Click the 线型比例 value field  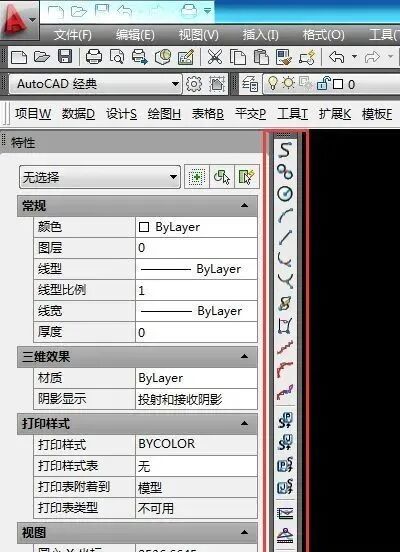pos(196,290)
